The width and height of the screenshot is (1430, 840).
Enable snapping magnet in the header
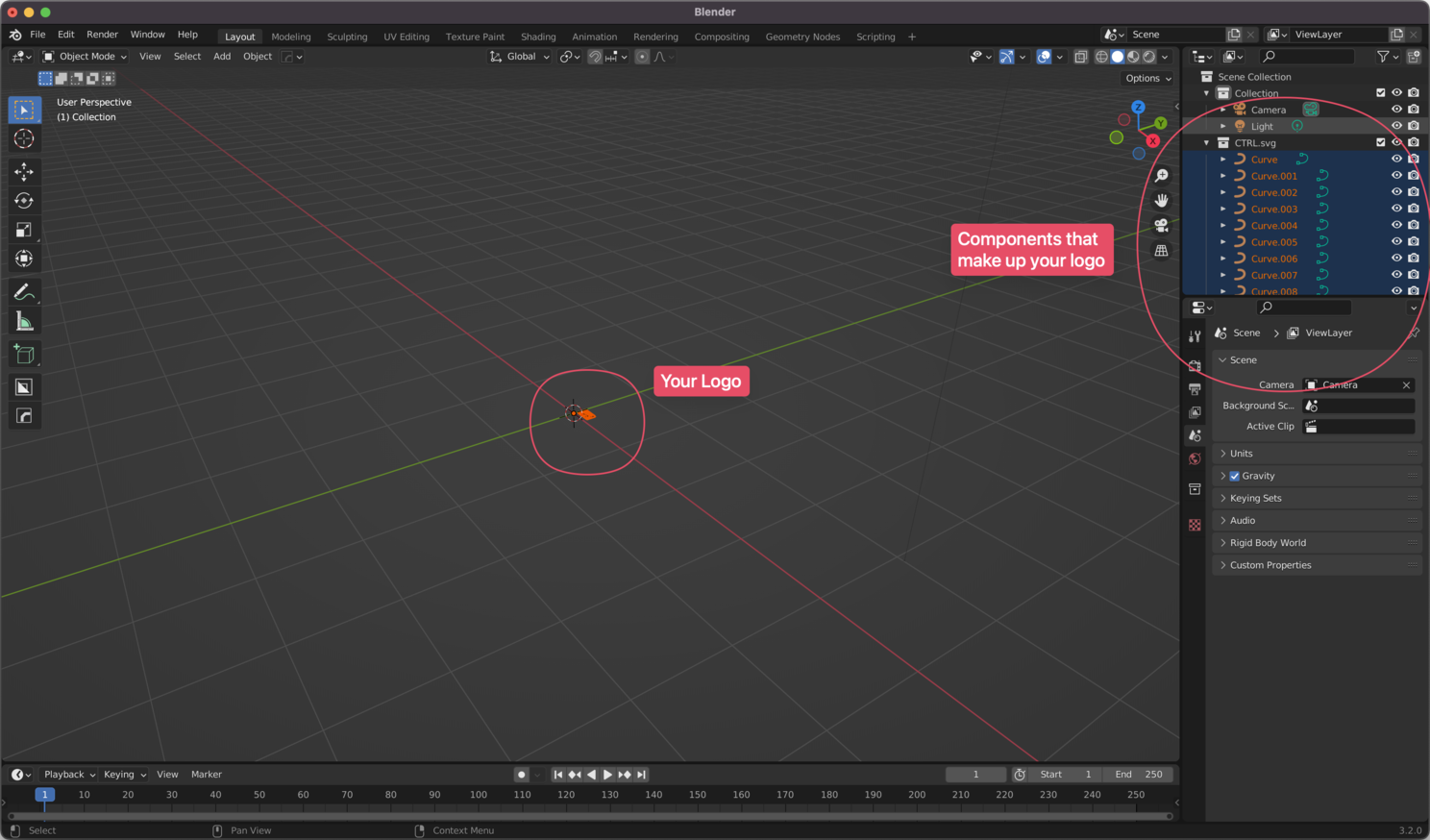595,57
